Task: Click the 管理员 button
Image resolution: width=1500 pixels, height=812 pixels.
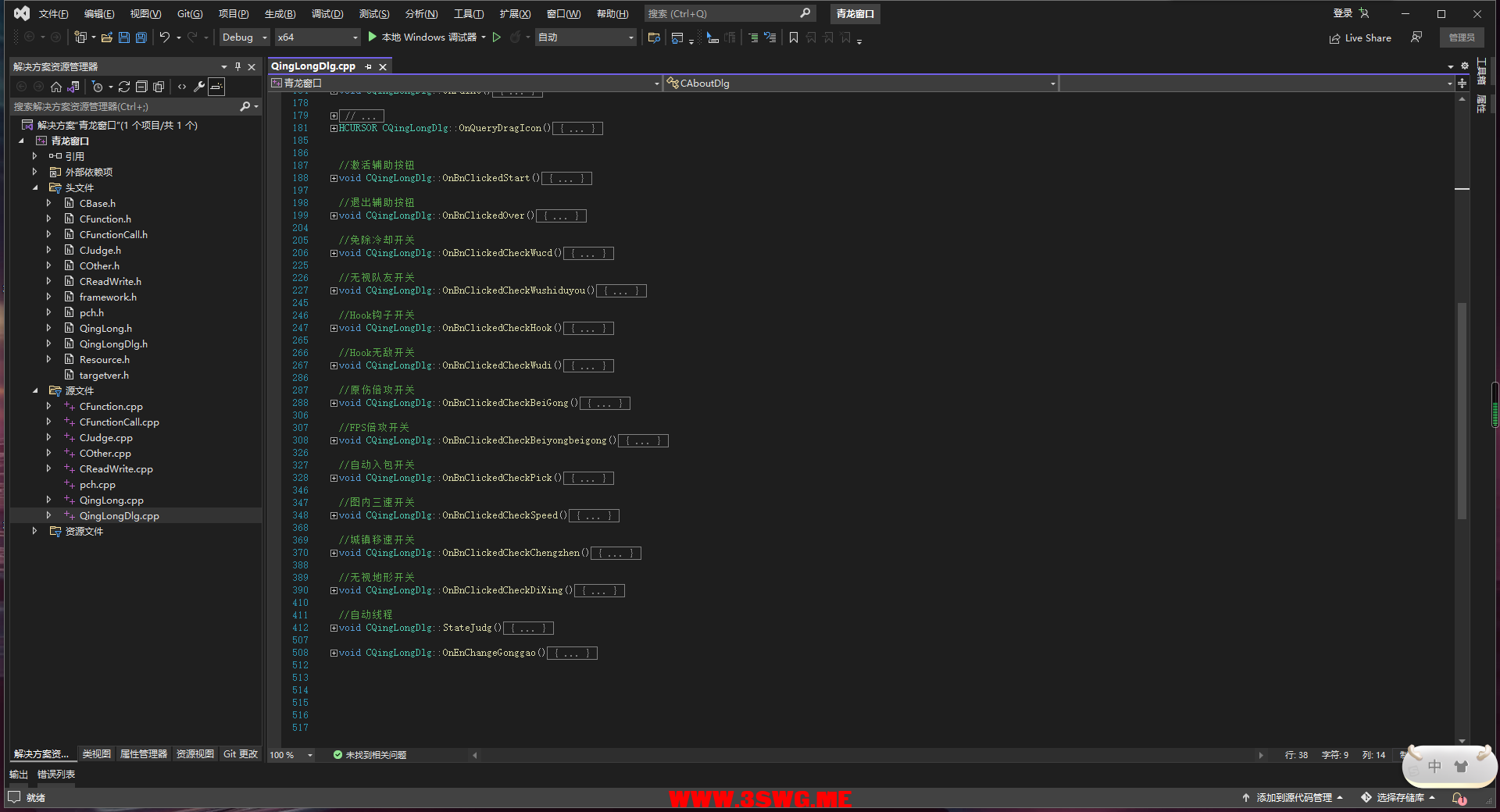Action: pyautogui.click(x=1462, y=37)
